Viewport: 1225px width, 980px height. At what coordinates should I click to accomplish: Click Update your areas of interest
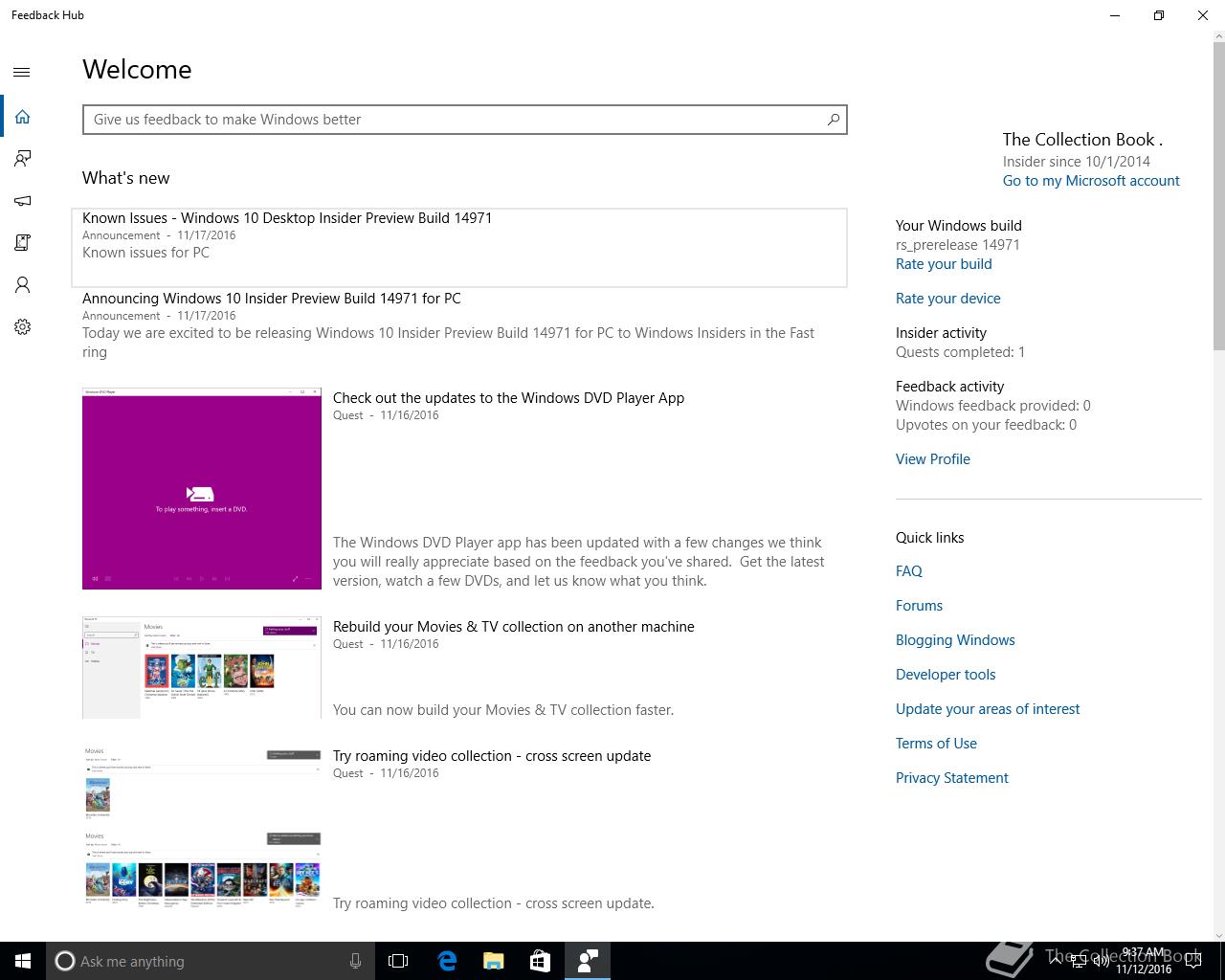988,709
